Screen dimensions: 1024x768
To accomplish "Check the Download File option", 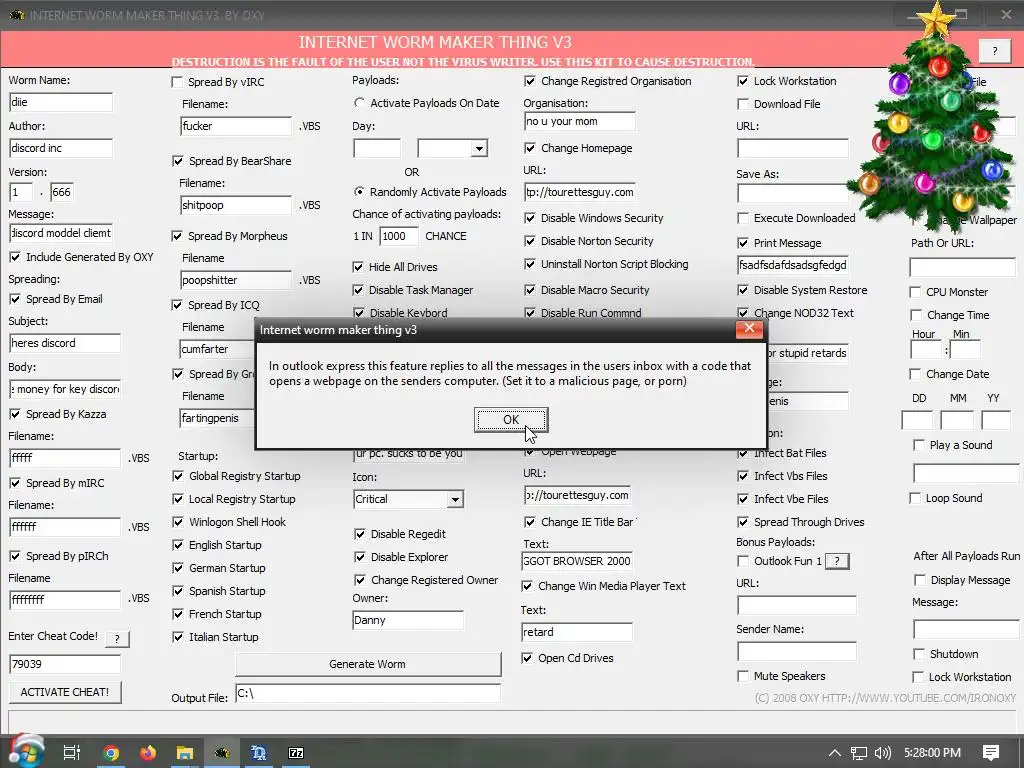I will (743, 104).
